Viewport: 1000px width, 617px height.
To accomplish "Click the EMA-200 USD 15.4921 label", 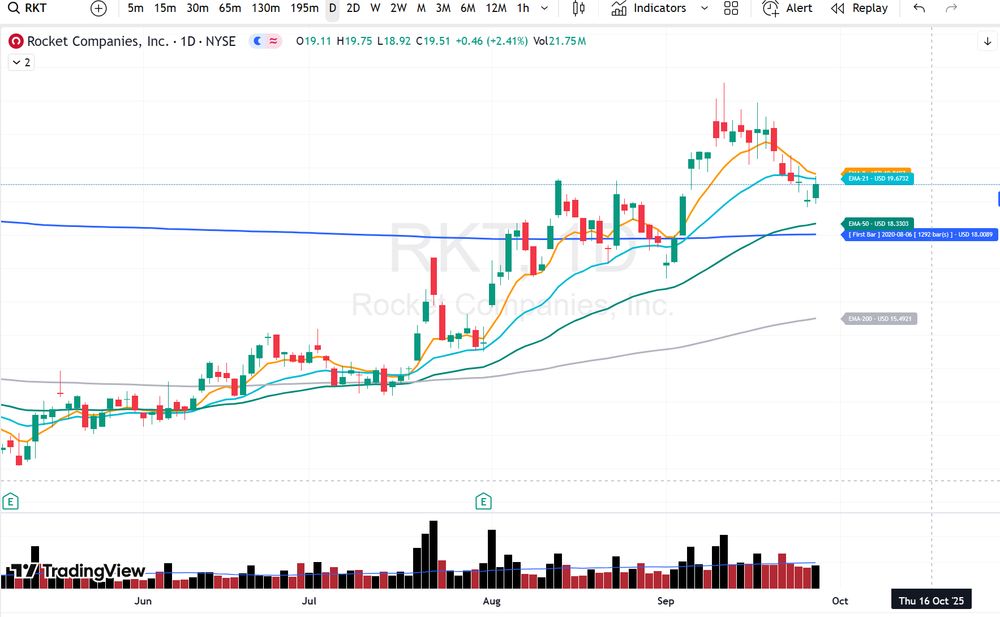I will click(879, 318).
